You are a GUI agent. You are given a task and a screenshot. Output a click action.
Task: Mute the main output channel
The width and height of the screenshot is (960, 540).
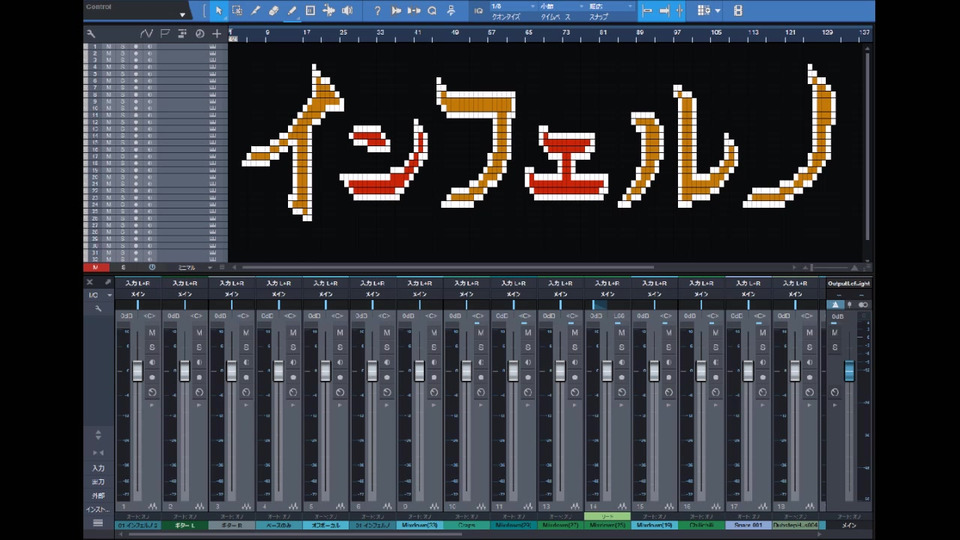pos(834,332)
